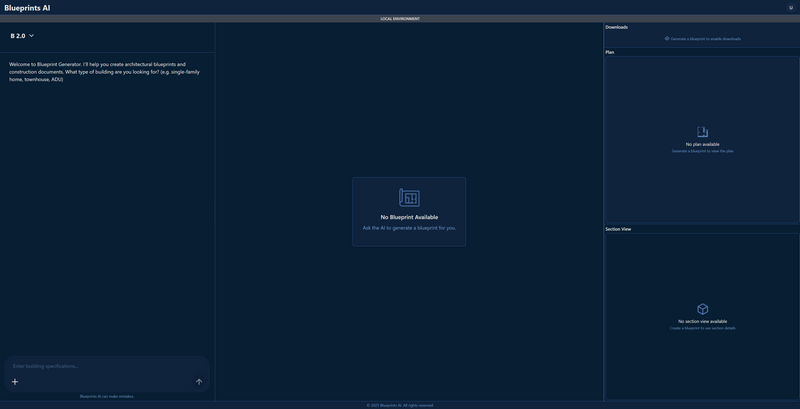The image size is (800, 409).
Task: Click the welcome message in chat
Action: click(x=105, y=72)
